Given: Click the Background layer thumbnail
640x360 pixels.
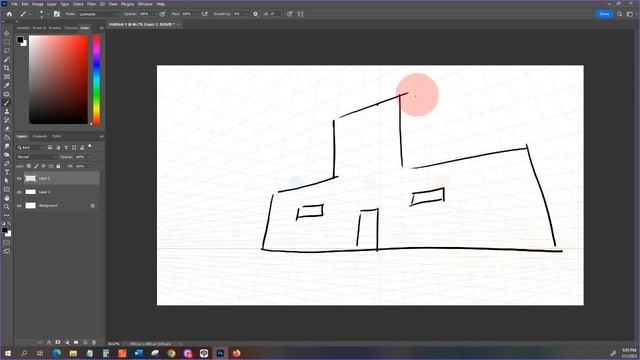Looking at the screenshot, I should (x=31, y=206).
